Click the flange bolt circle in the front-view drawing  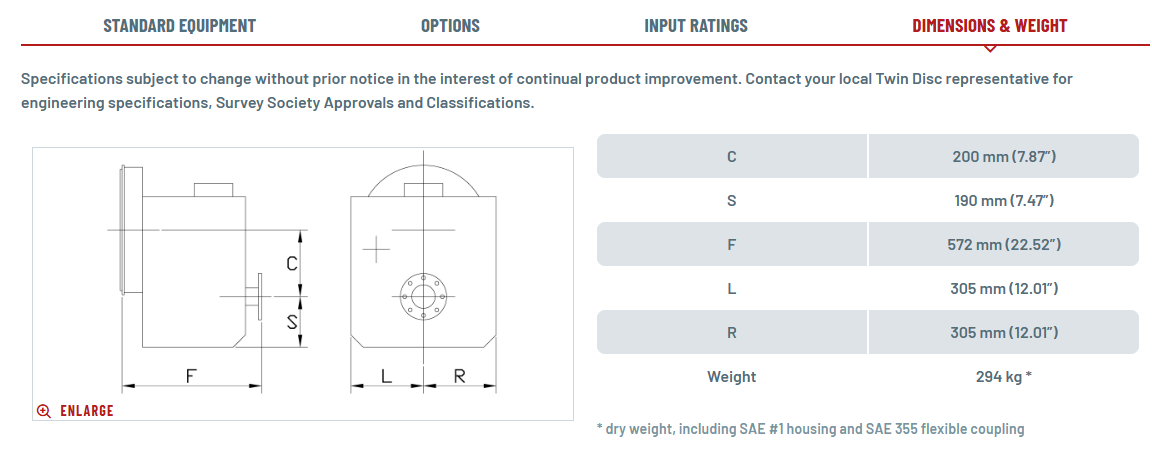click(422, 294)
